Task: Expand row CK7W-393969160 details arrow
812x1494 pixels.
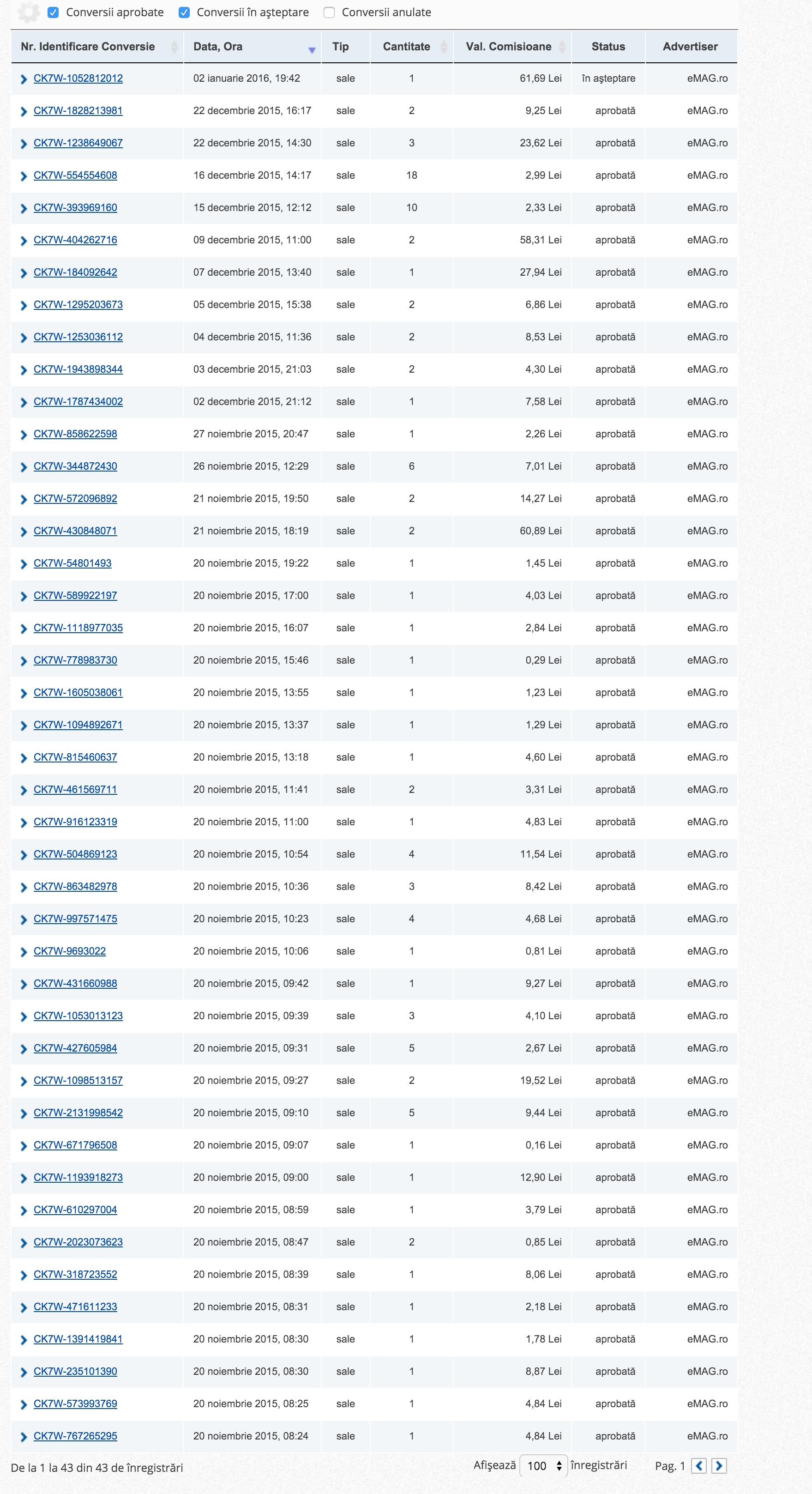Action: point(24,209)
